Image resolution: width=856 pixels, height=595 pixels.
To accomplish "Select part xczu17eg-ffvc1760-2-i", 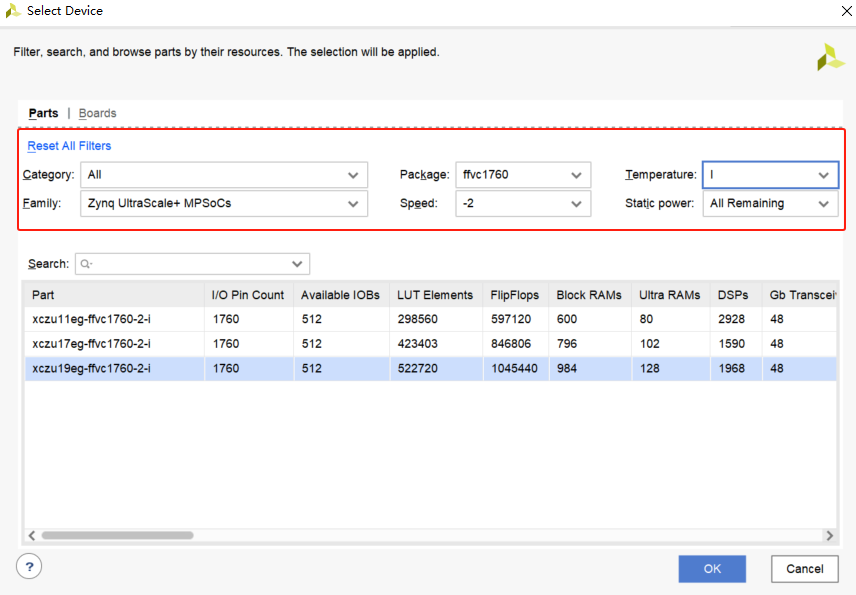I will tap(91, 344).
